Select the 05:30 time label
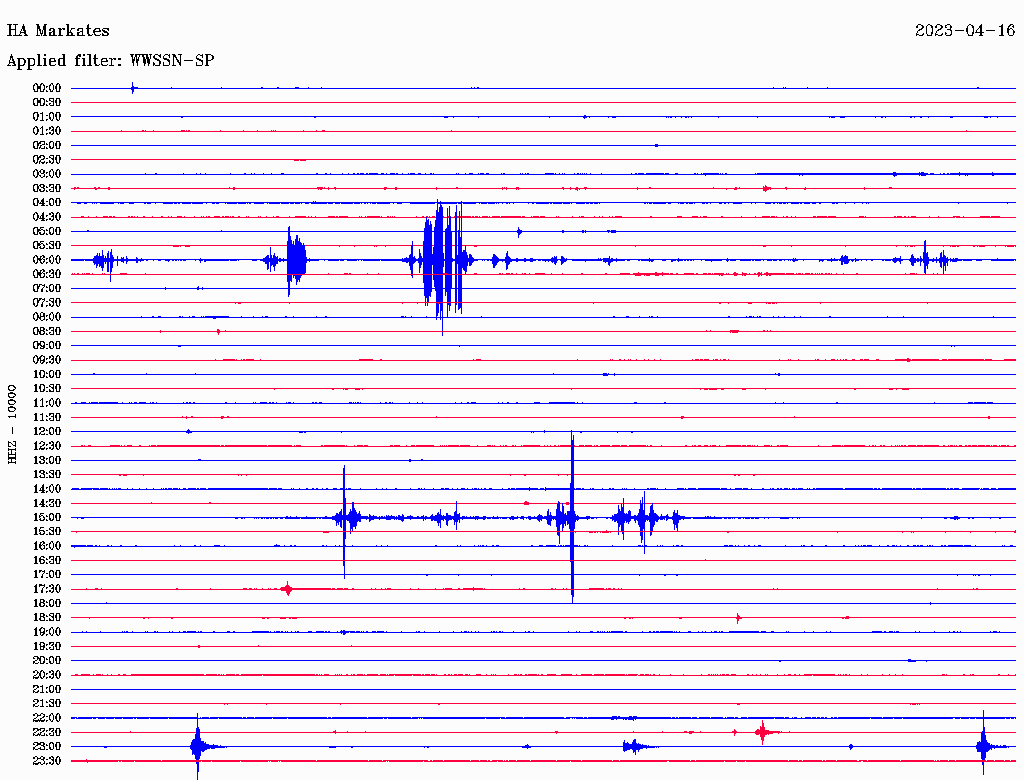Viewport: 1024px width, 780px height. coord(47,246)
